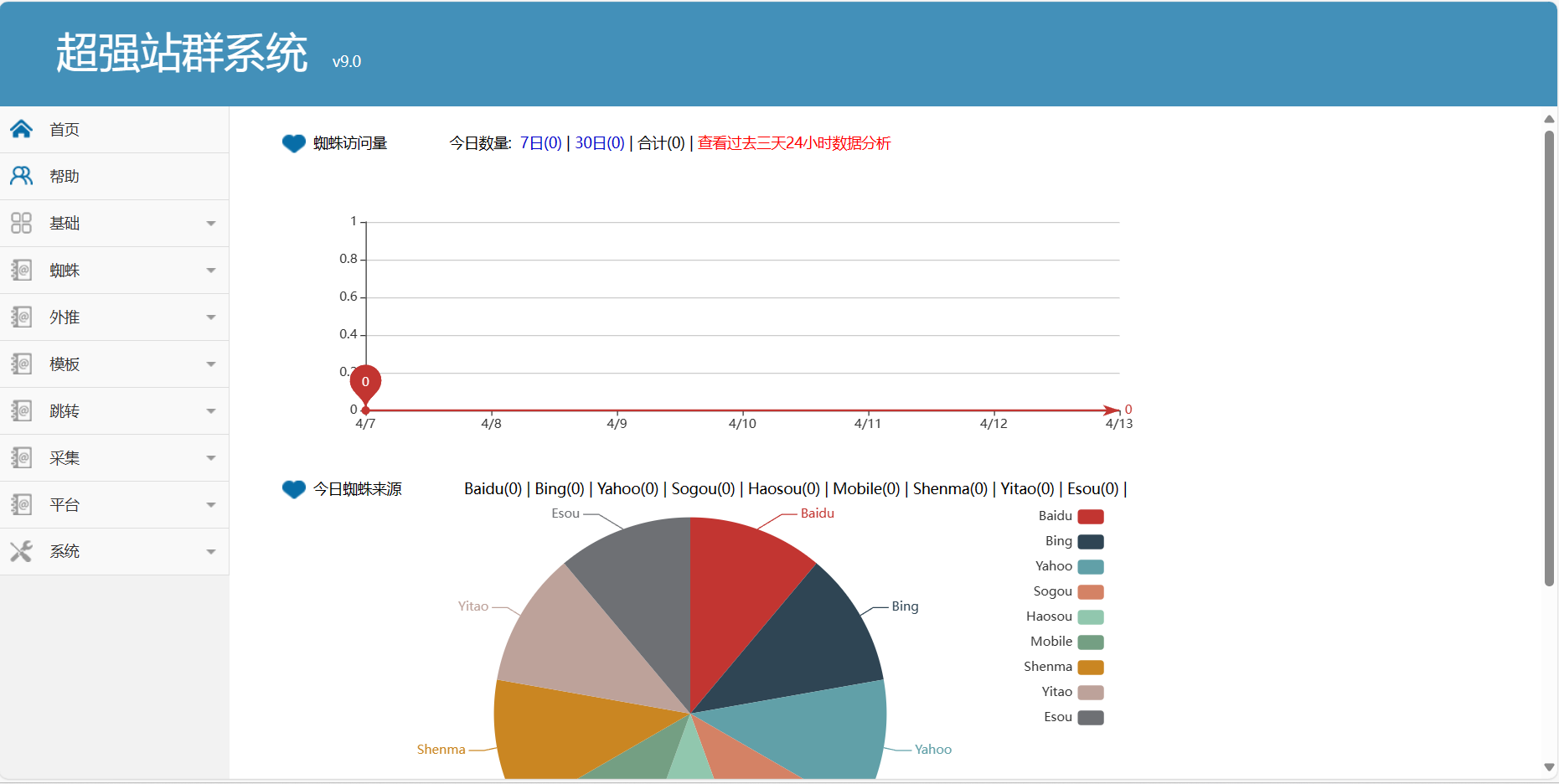Click the home icon beside 首页
Screen dimensions: 1559x784
pos(21,129)
